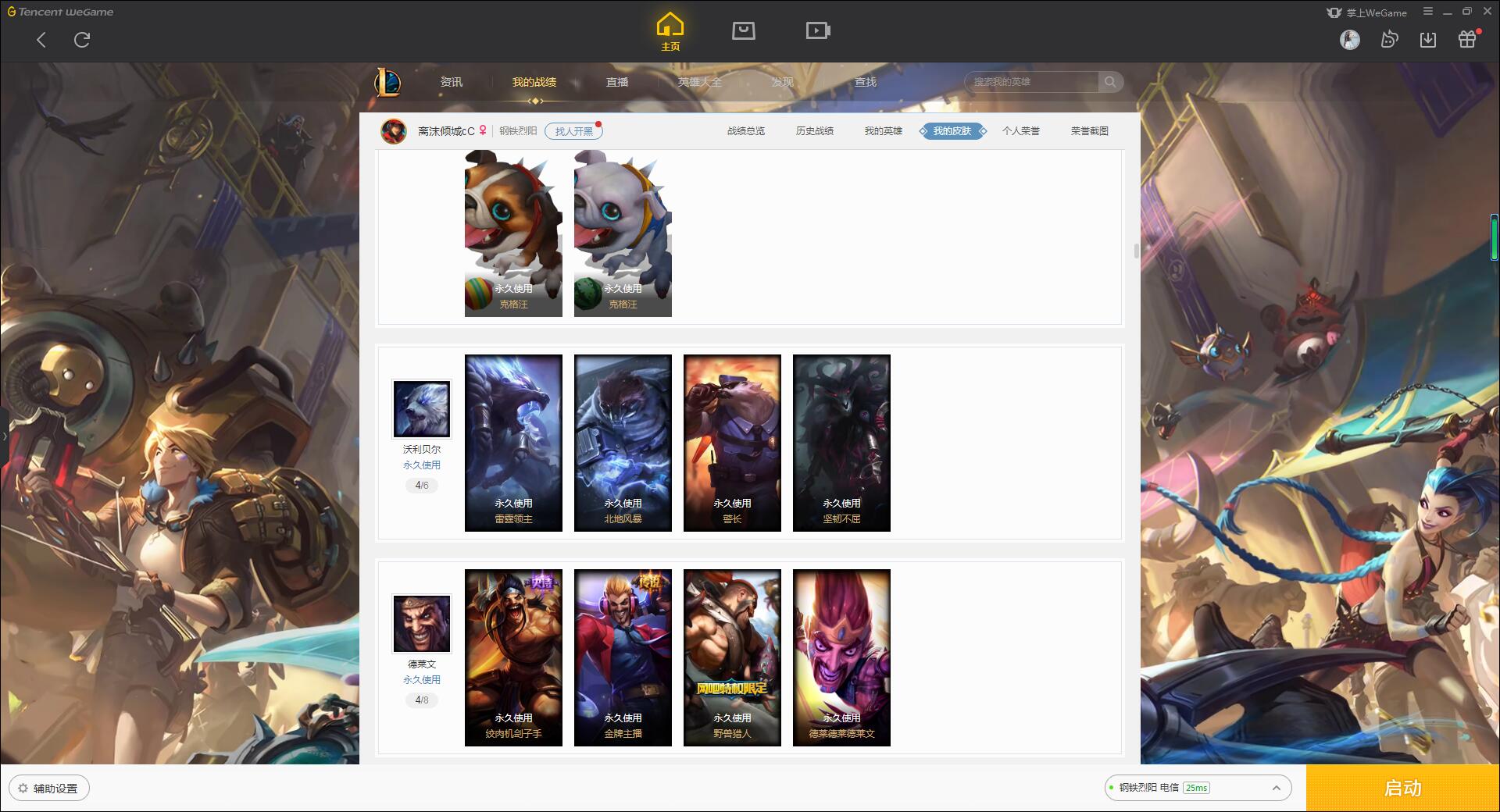This screenshot has width=1500, height=812.
Task: Open the 野兽猎人 skin card
Action: pyautogui.click(x=732, y=658)
